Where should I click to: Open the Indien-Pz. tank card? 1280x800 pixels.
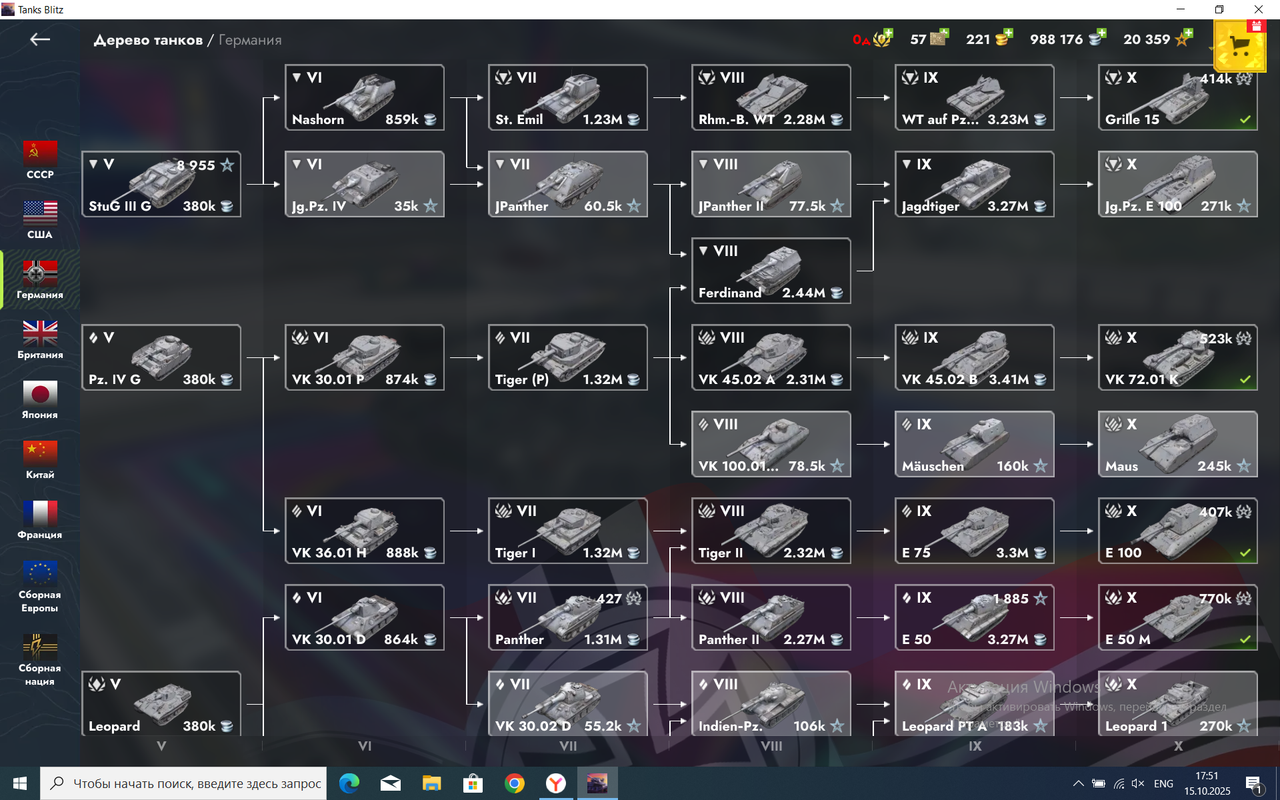(x=771, y=704)
